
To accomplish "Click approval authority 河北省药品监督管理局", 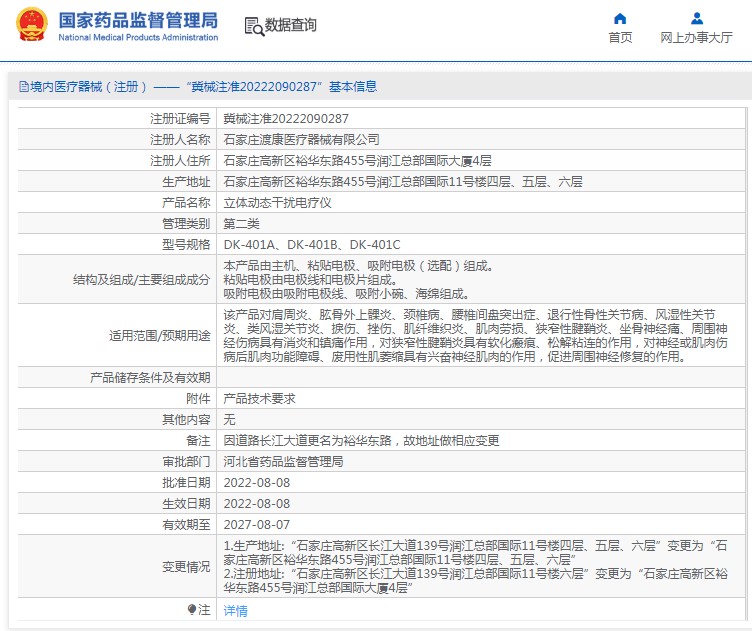I will click(283, 461).
